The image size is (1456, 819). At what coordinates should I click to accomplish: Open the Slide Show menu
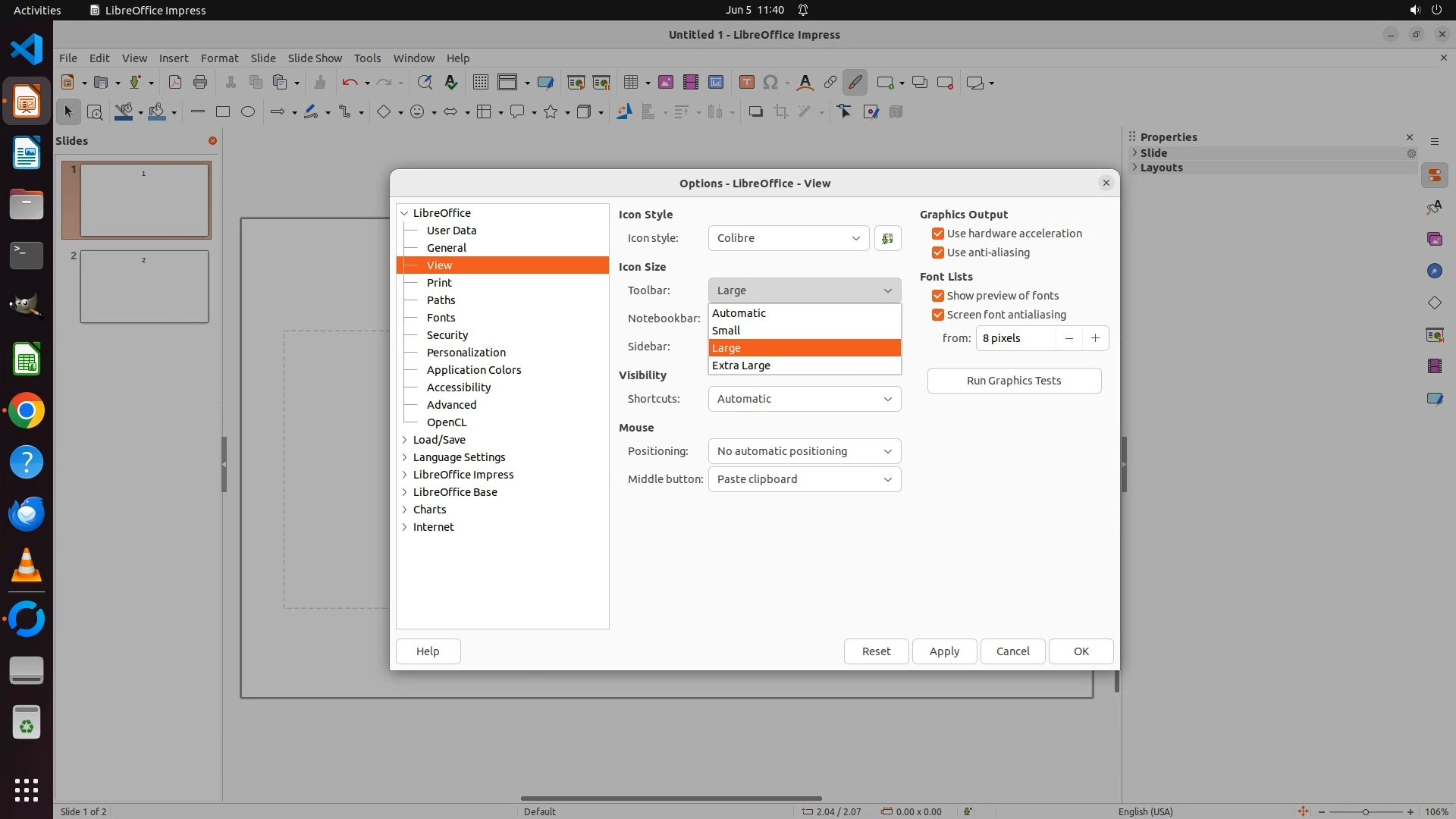click(x=315, y=58)
